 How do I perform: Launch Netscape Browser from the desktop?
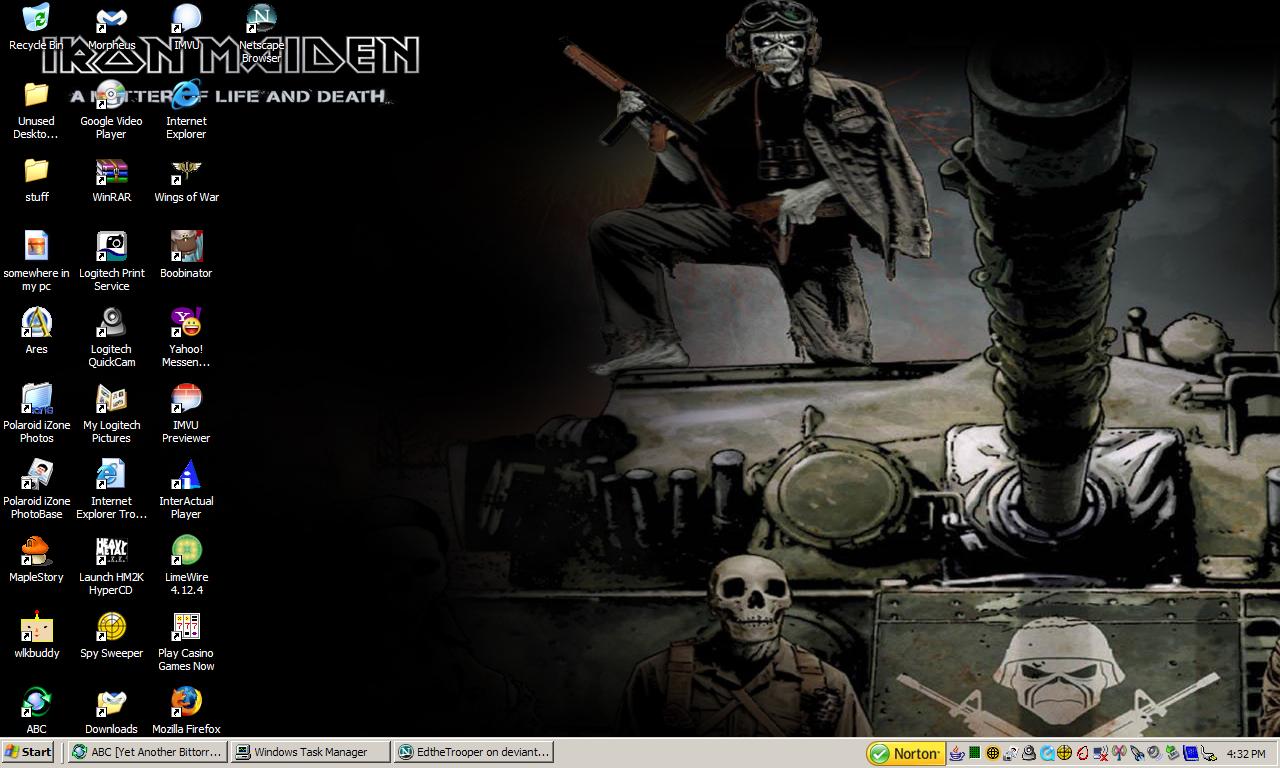tap(261, 34)
